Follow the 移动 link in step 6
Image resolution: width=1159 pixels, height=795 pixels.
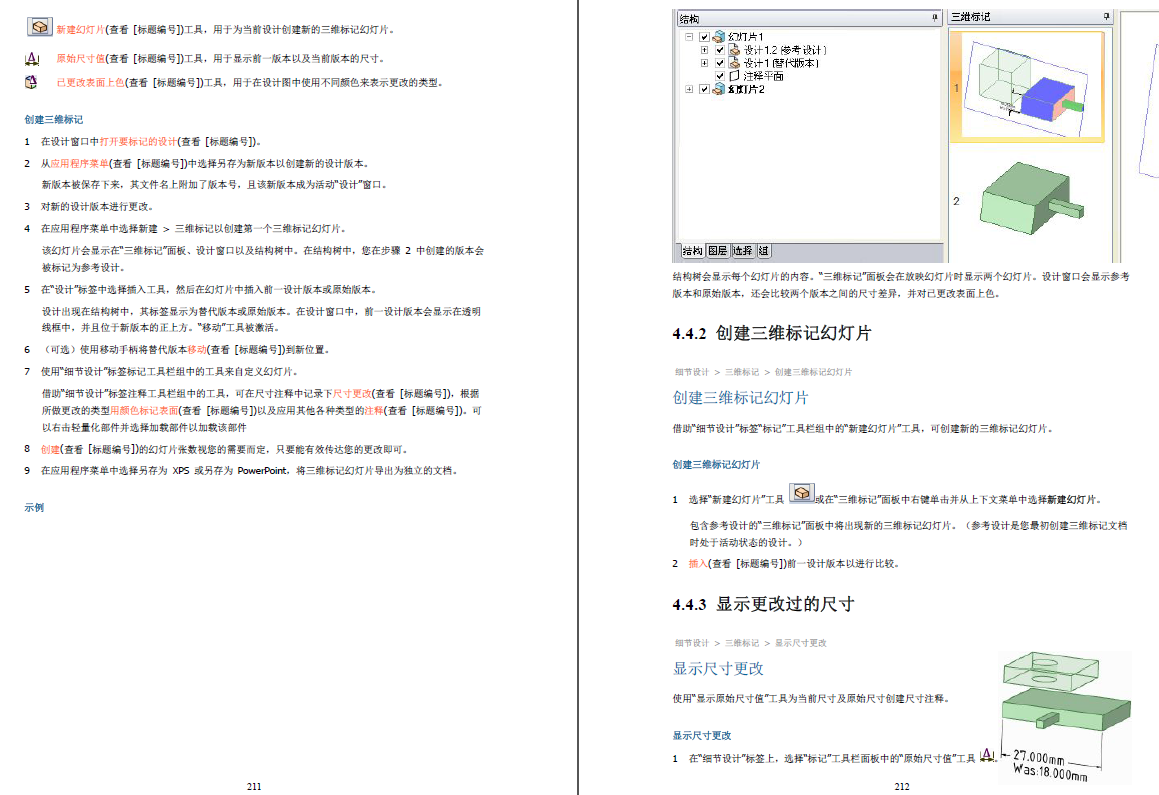pos(197,349)
